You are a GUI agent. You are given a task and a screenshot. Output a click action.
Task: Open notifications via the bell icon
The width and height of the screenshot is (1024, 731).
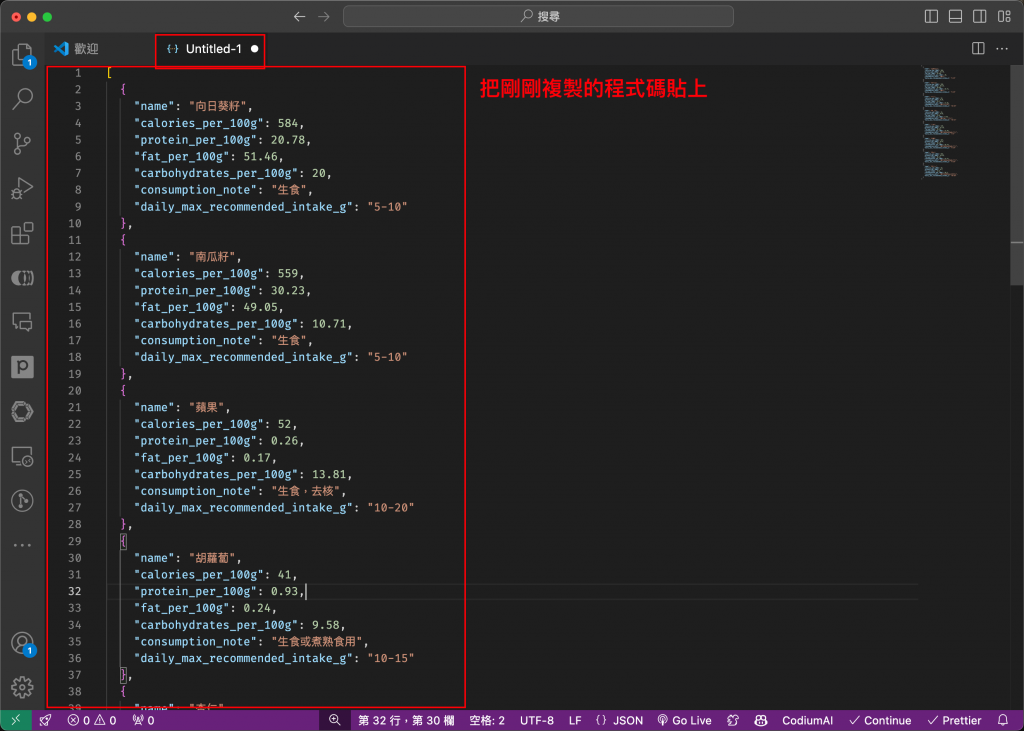[x=1003, y=720]
